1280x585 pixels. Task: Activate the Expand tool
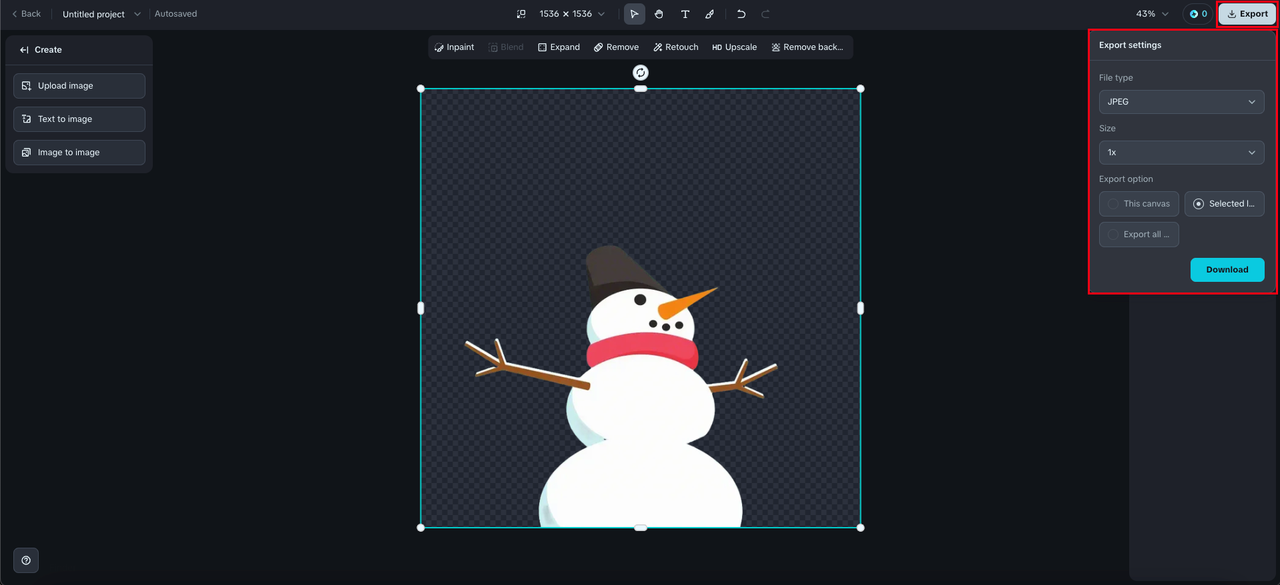click(558, 47)
